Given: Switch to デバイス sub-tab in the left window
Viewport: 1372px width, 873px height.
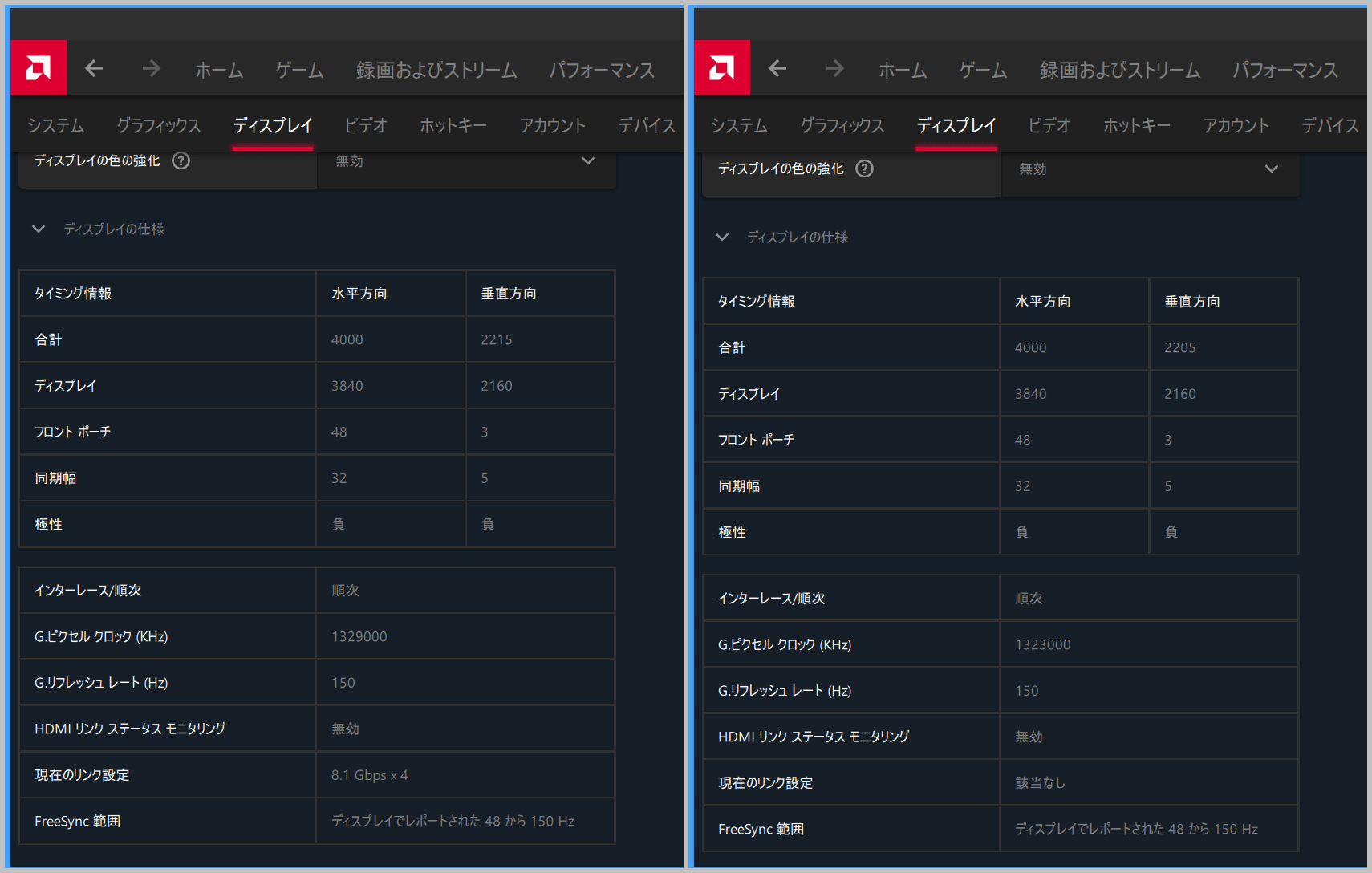Looking at the screenshot, I should tap(647, 125).
